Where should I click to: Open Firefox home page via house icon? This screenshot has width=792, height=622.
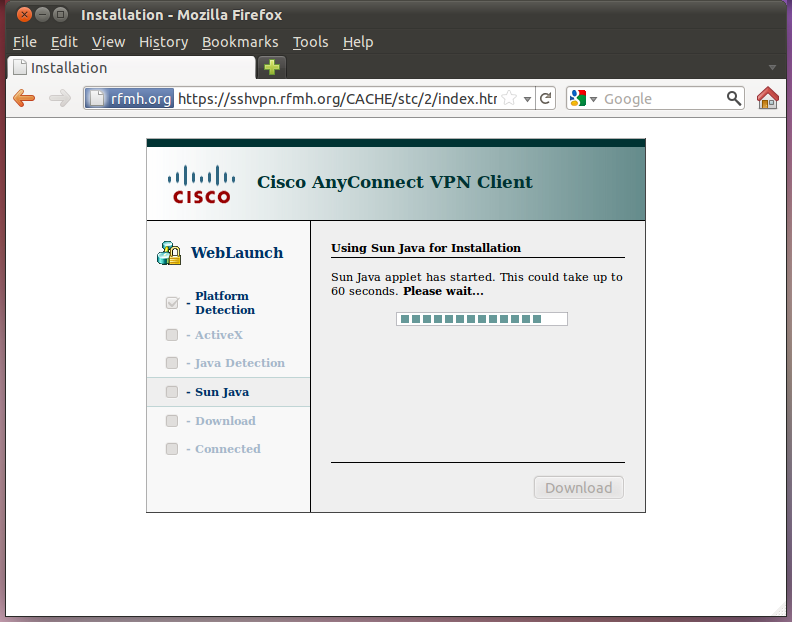coord(767,98)
